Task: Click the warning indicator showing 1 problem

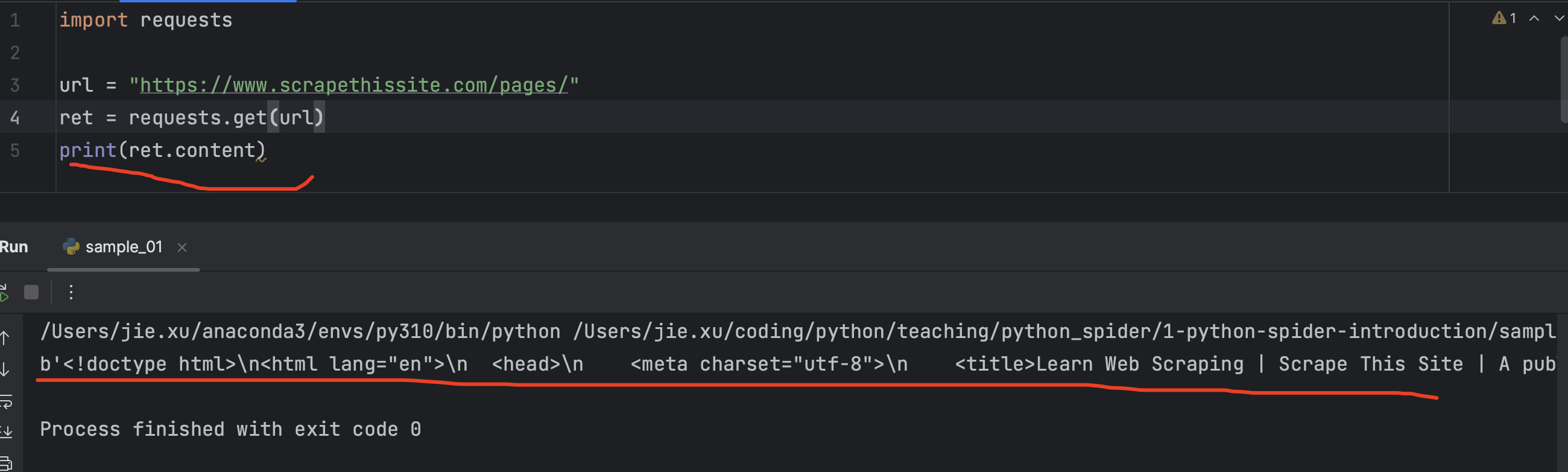Action: click(x=1504, y=18)
